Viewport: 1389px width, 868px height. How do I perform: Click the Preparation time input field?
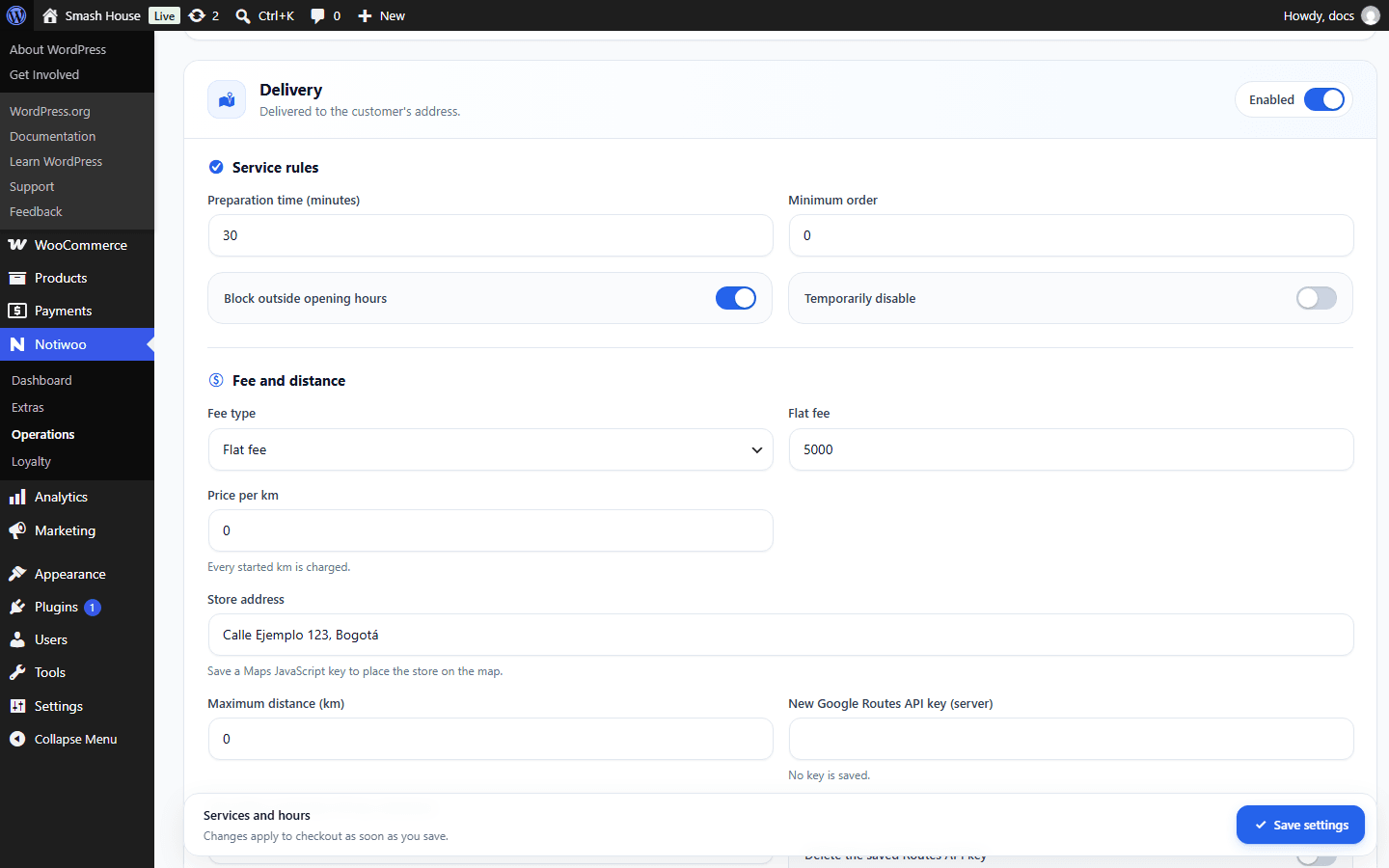491,235
